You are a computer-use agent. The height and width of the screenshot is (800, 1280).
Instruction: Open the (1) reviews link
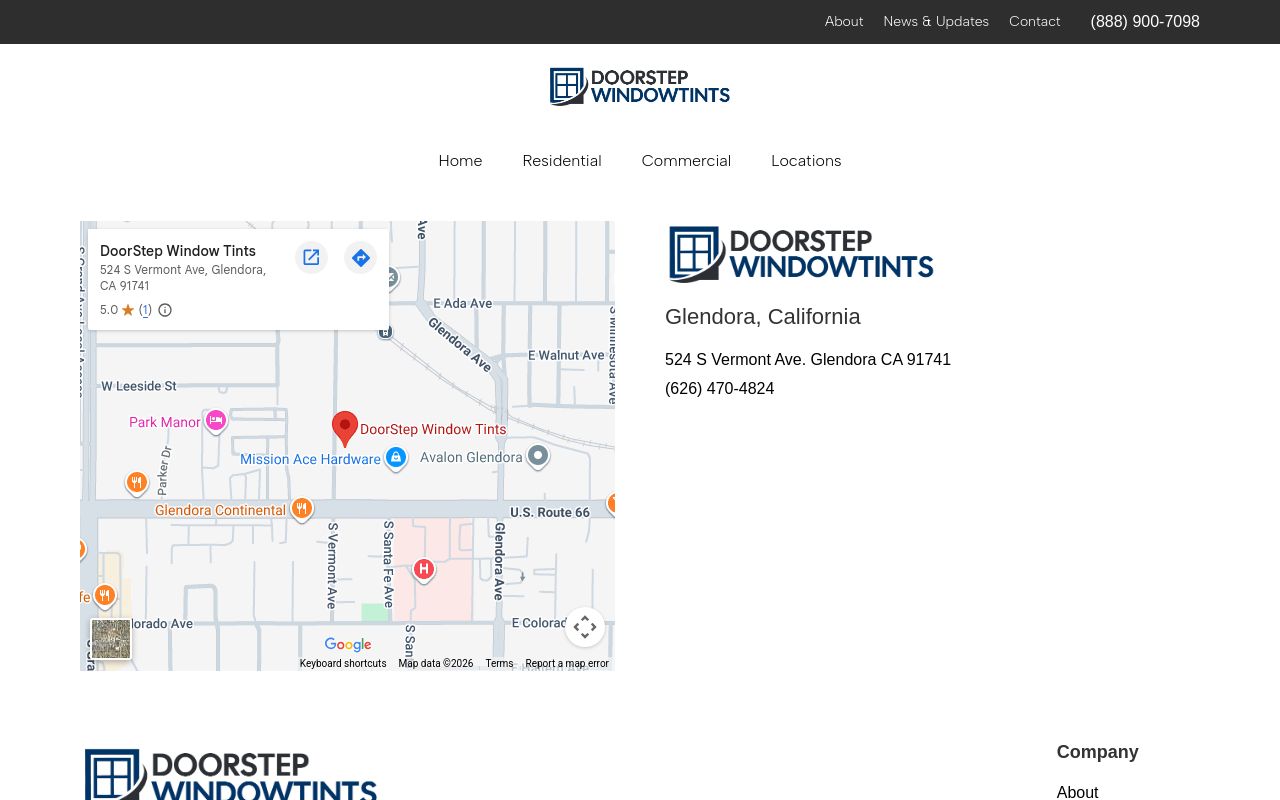145,310
